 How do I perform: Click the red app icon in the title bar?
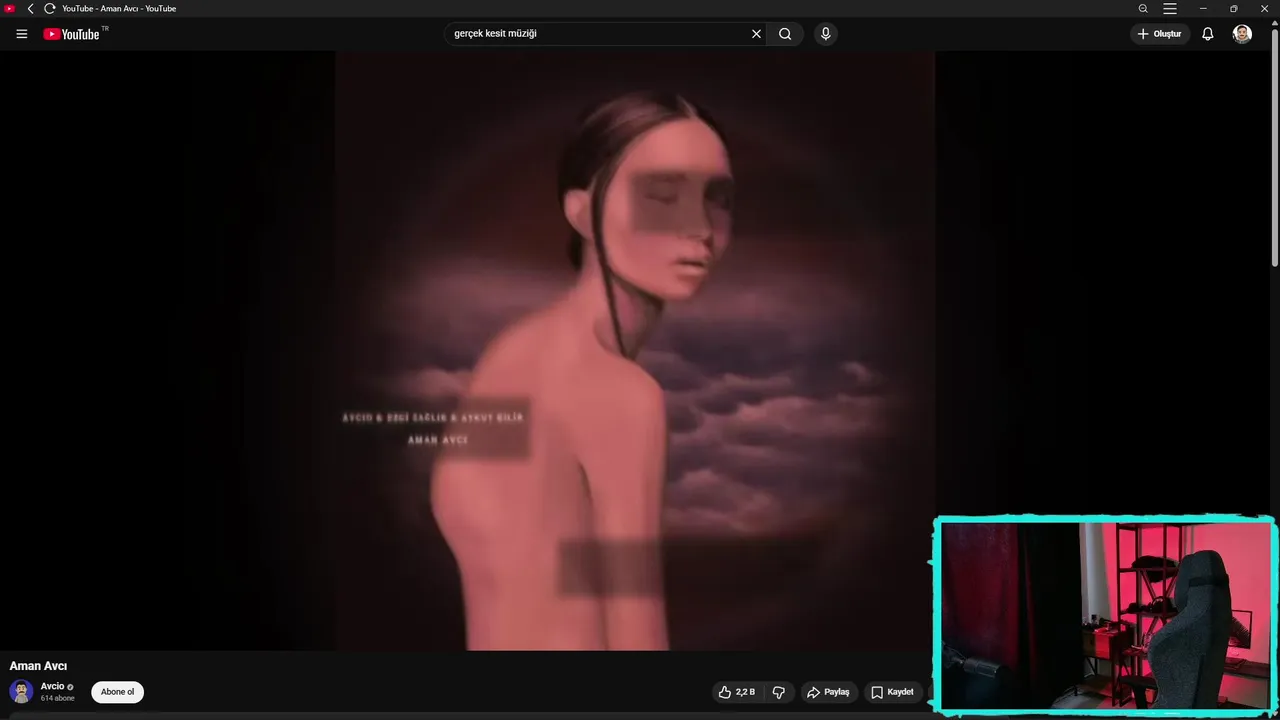(x=10, y=8)
